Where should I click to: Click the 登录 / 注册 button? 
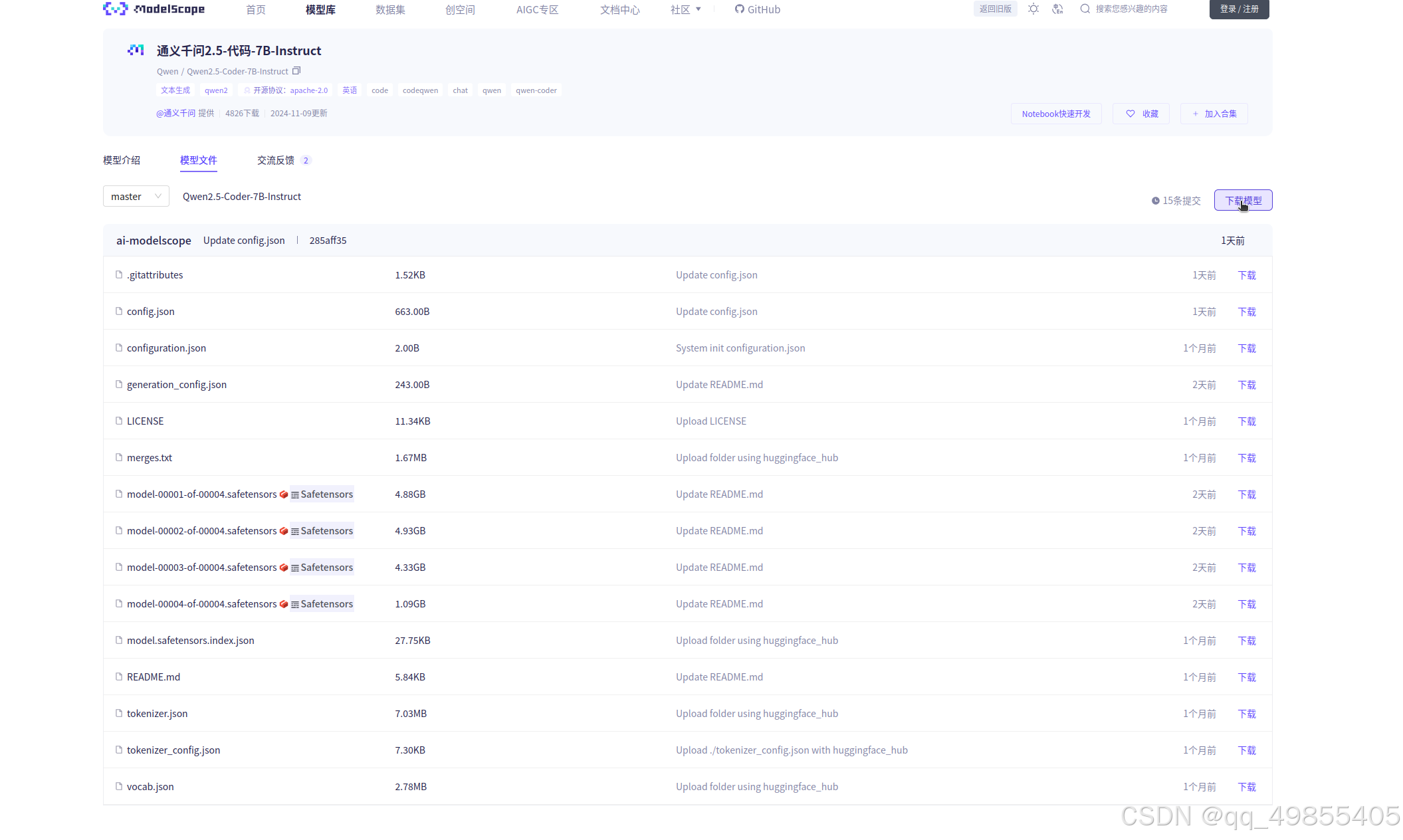pos(1239,9)
